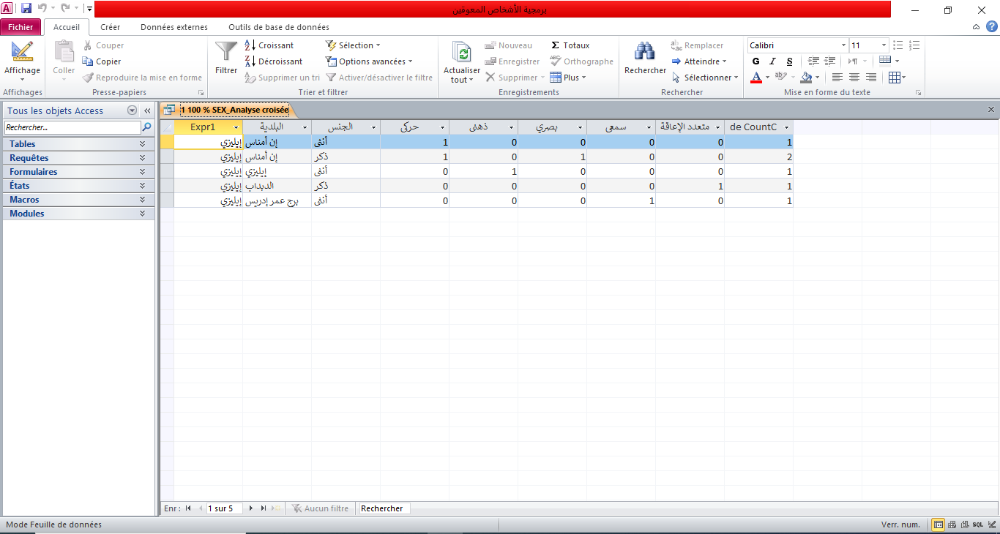Viewport: 1000px width, 534px height.
Task: Switch to the Créer tab
Action: 110,27
